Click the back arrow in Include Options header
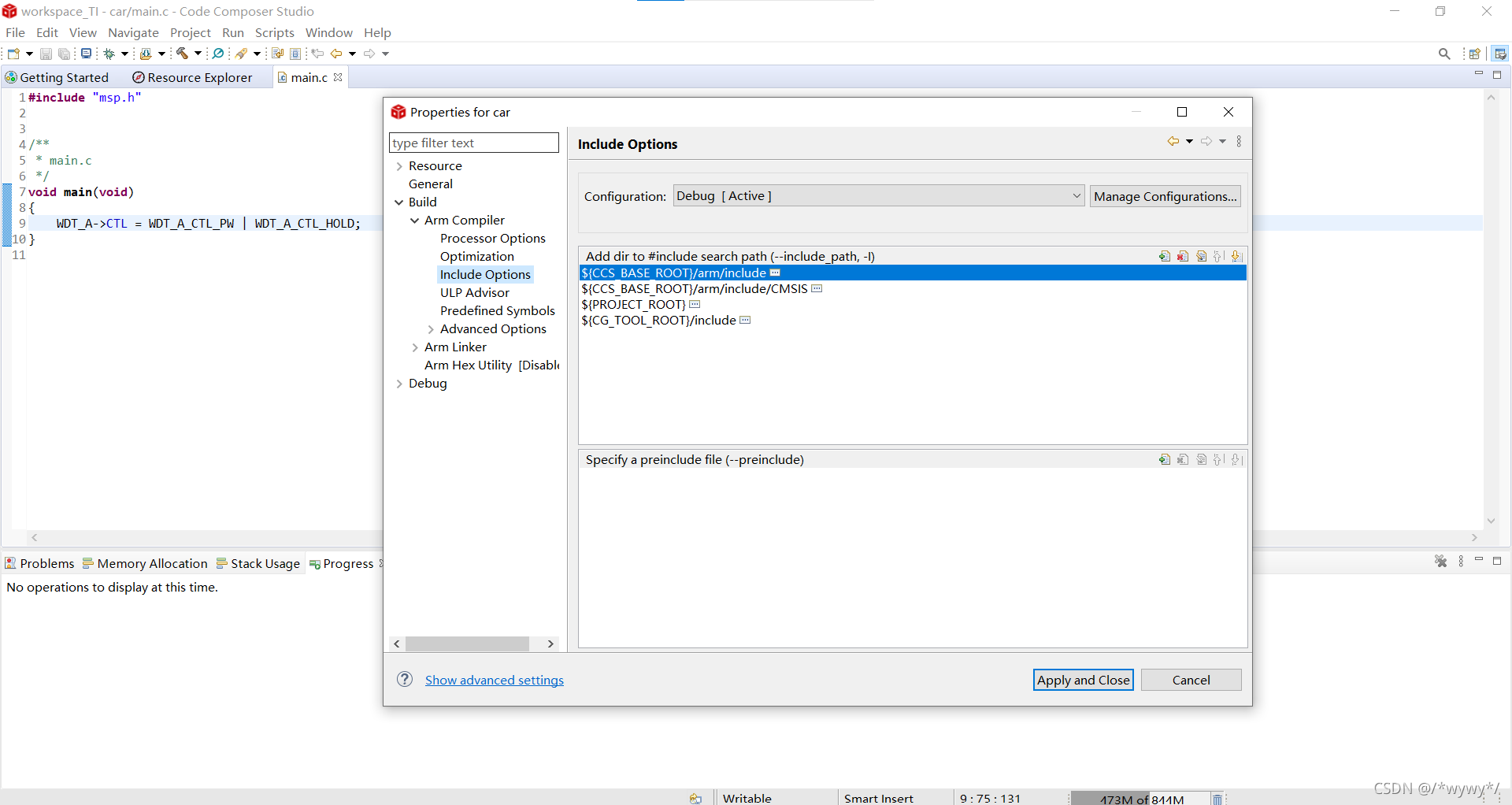The width and height of the screenshot is (1512, 805). point(1173,142)
